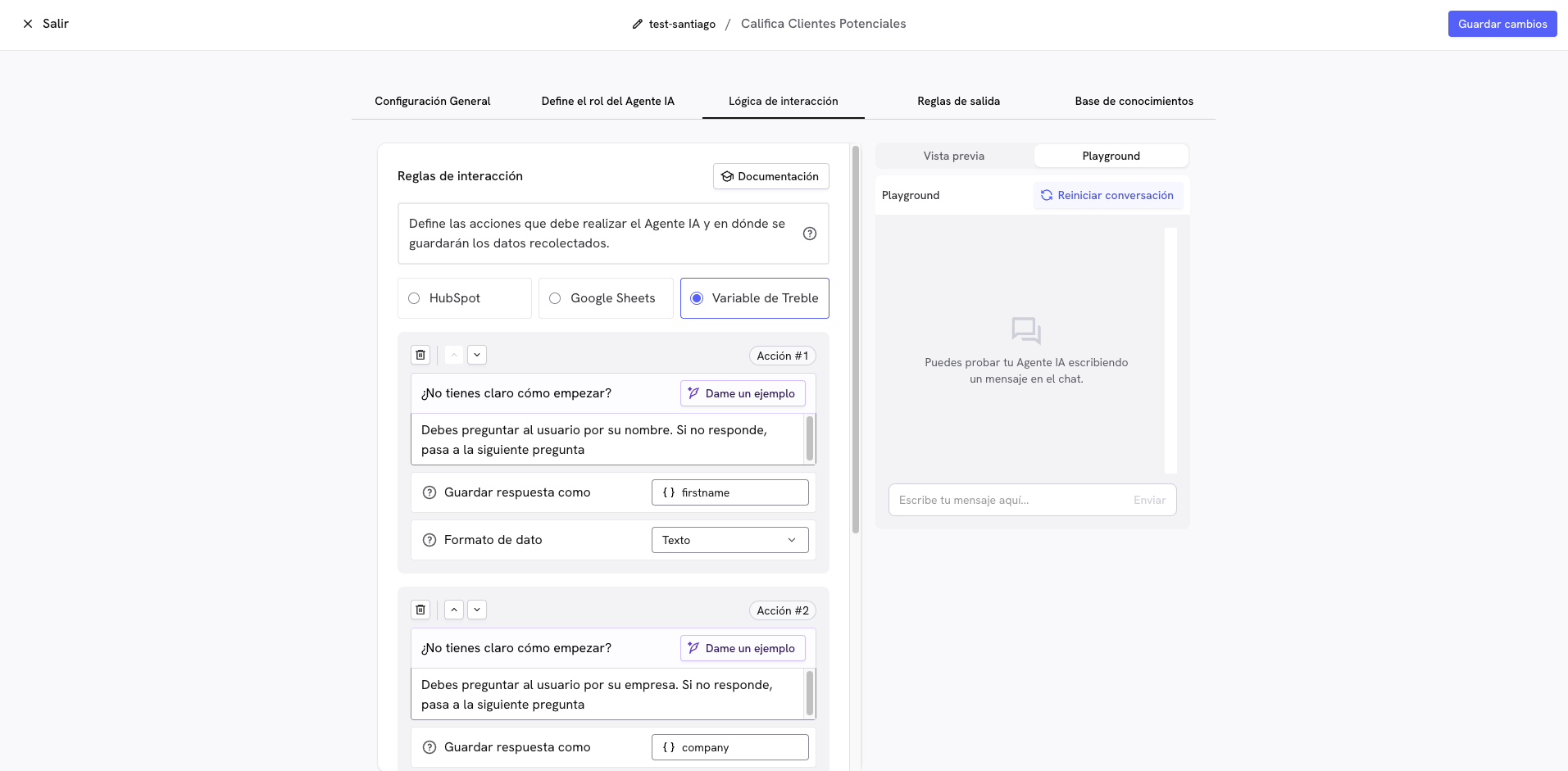This screenshot has width=1568, height=771.
Task: Click the firstname variable field
Action: (730, 492)
